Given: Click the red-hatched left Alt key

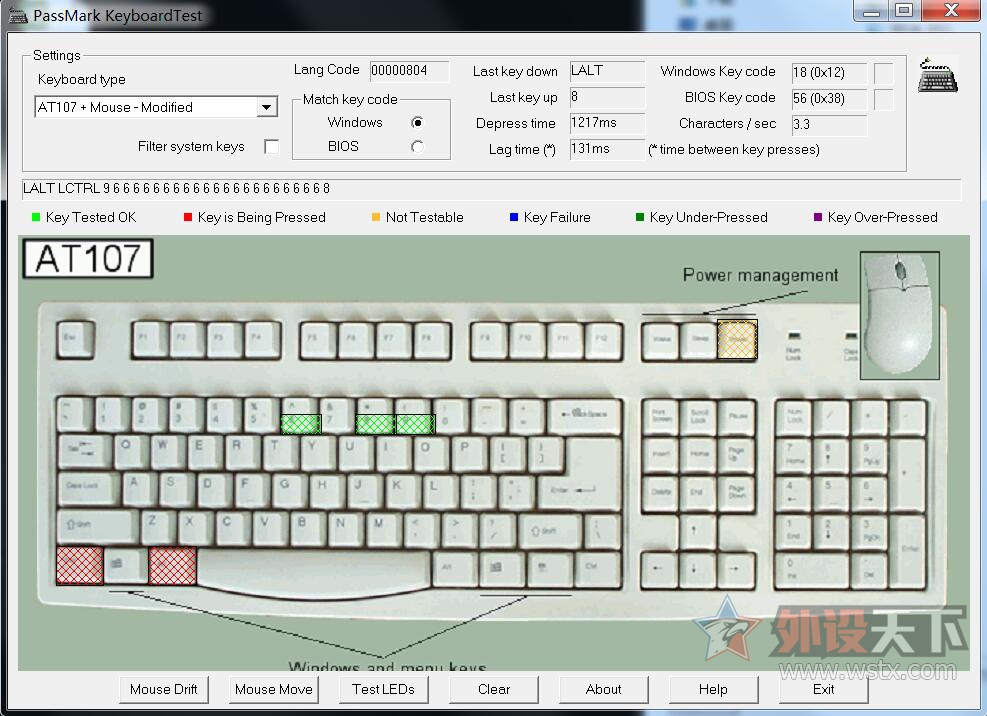Looking at the screenshot, I should click(172, 565).
